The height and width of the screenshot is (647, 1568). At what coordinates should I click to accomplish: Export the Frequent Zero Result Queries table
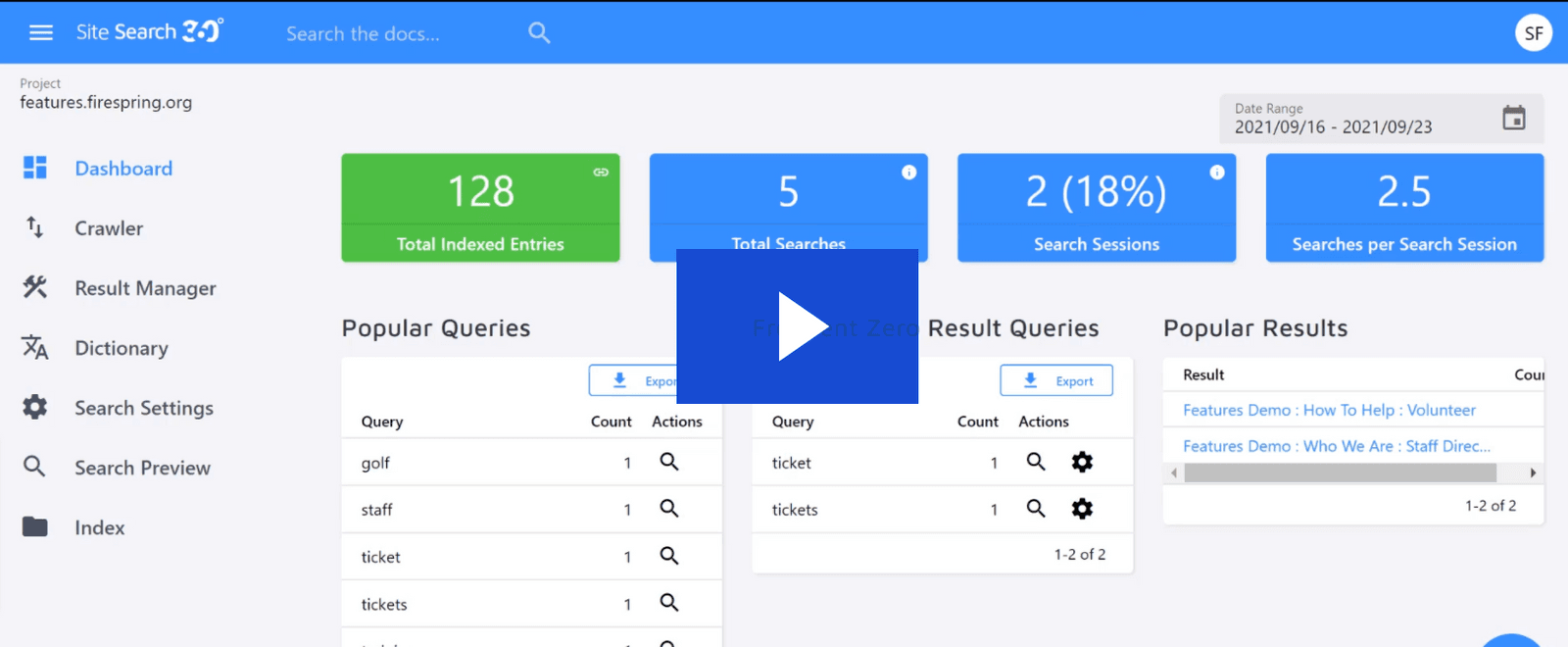pos(1056,380)
